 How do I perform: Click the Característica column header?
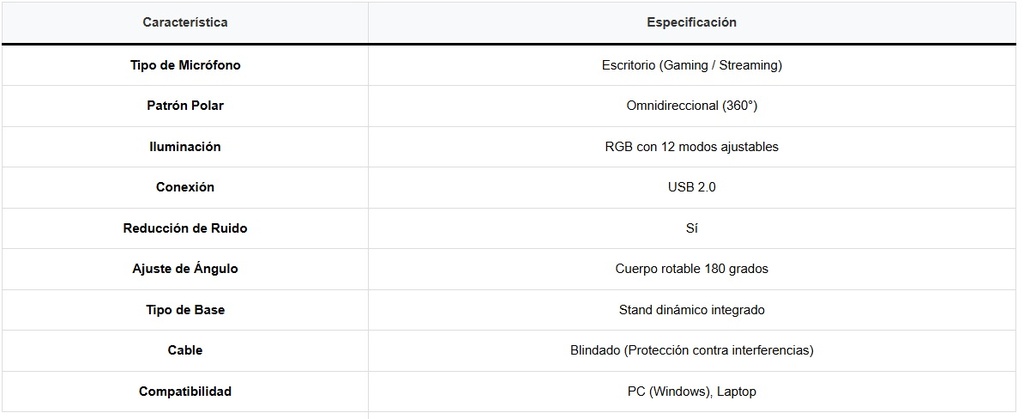coord(185,22)
